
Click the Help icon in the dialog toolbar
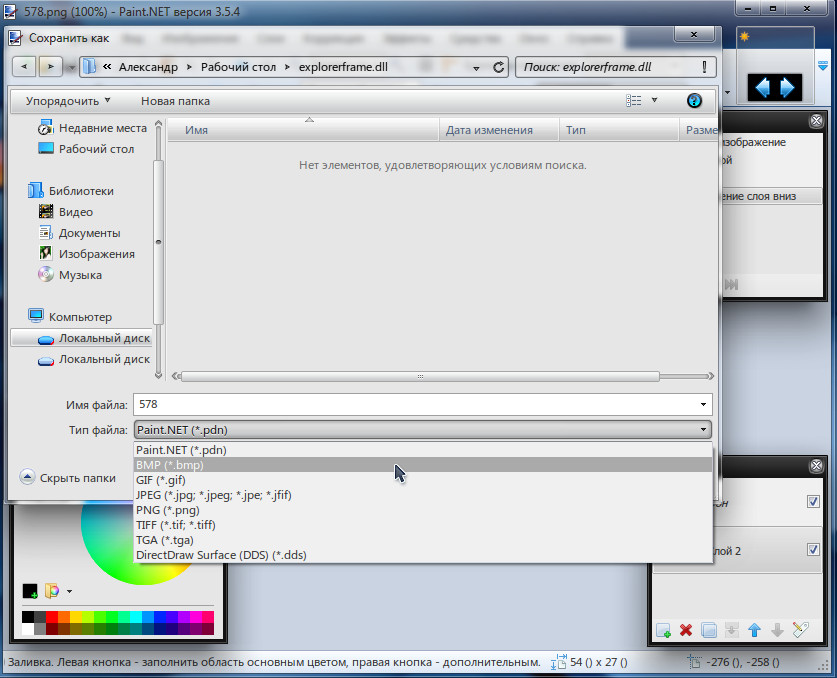coord(694,100)
